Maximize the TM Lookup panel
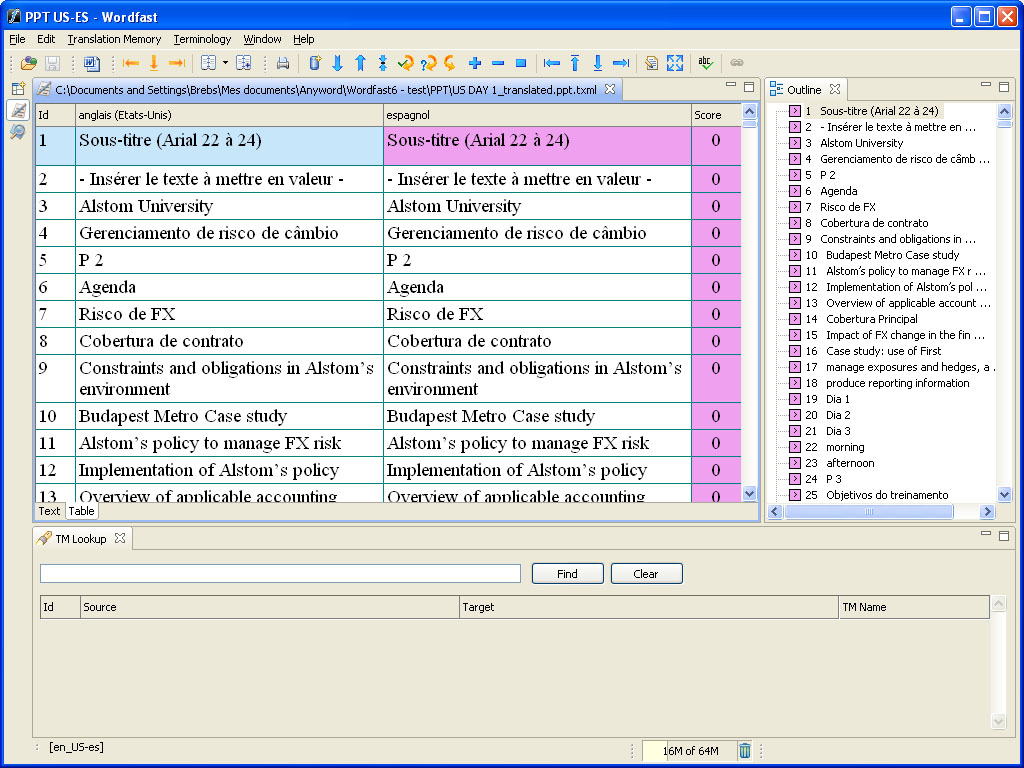The image size is (1024, 768). click(1004, 536)
